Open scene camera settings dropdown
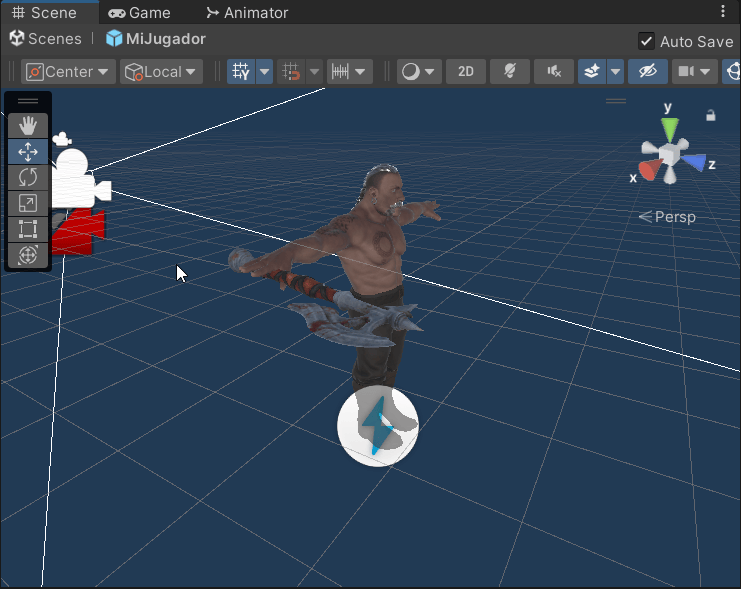Image resolution: width=741 pixels, height=589 pixels. 694,72
